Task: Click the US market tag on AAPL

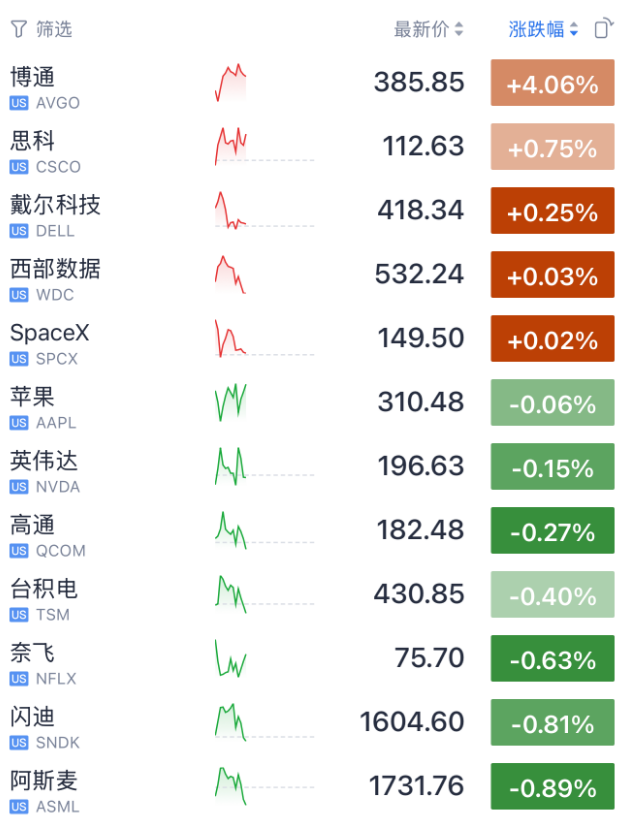Action: point(19,423)
